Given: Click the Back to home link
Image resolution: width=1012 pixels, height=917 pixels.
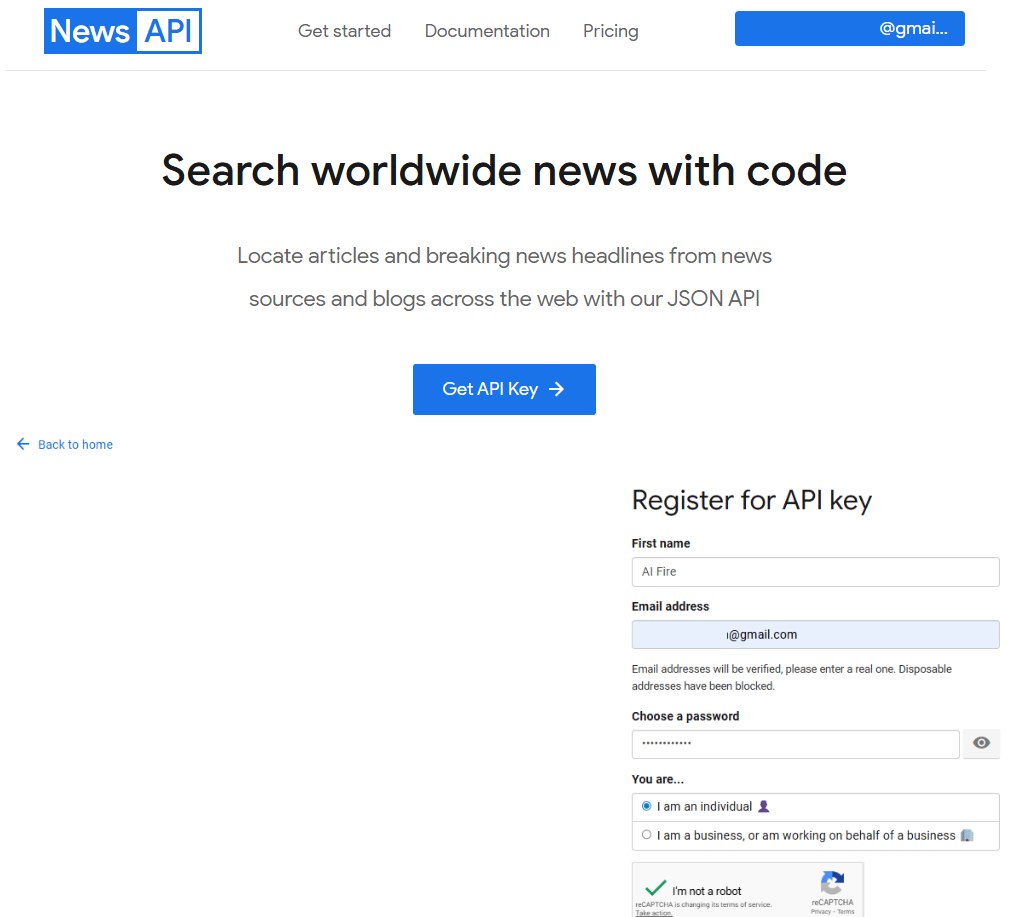Looking at the screenshot, I should 75,445.
